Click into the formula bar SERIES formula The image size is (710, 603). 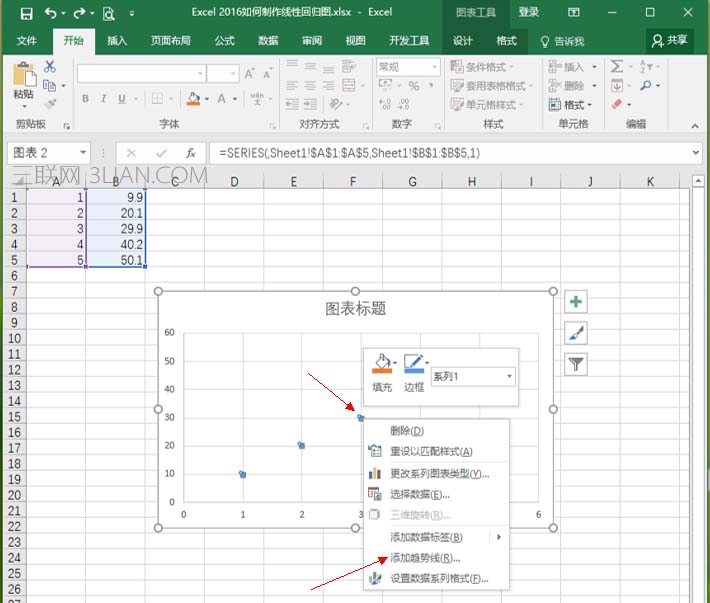450,153
